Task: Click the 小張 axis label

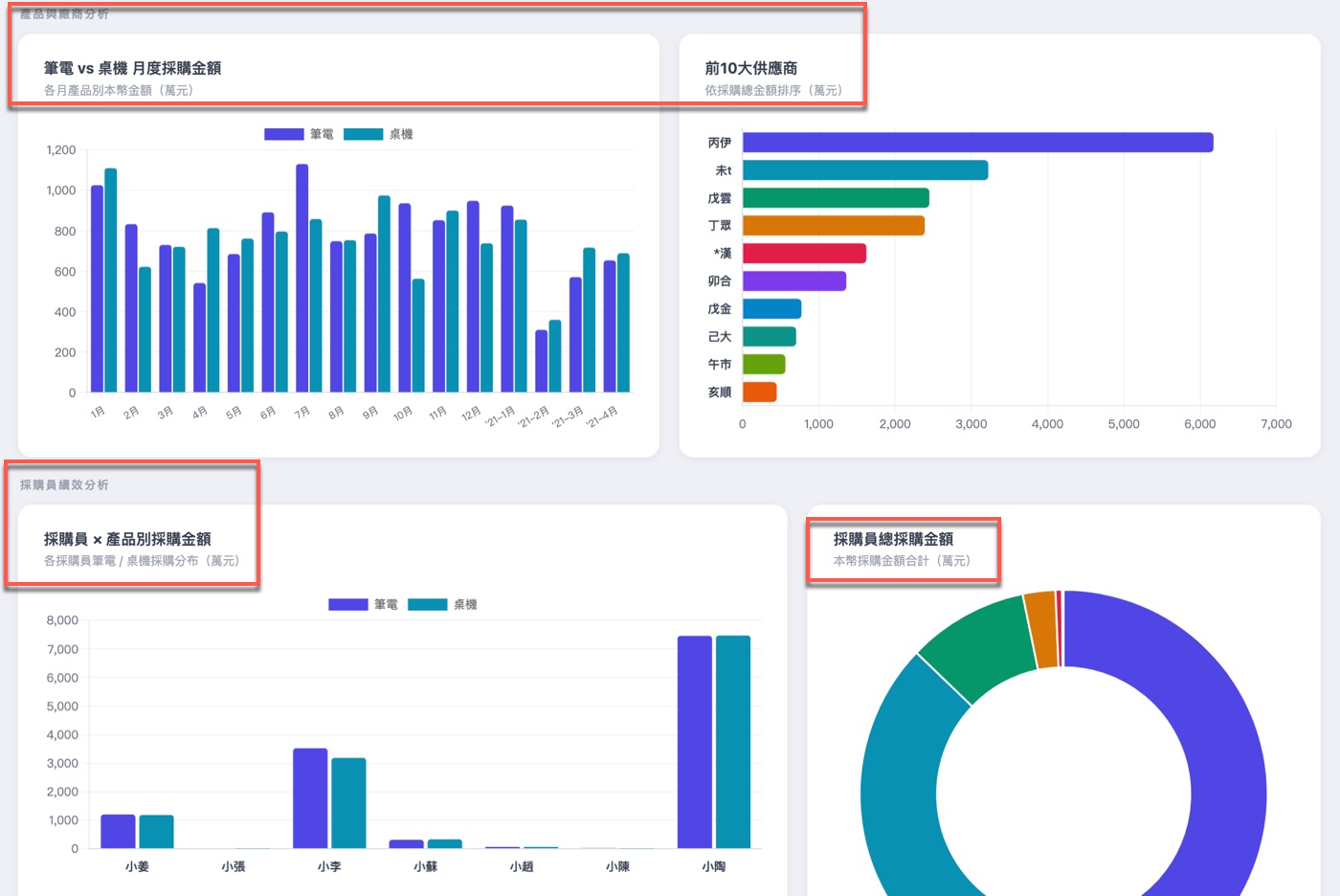Action: [234, 866]
